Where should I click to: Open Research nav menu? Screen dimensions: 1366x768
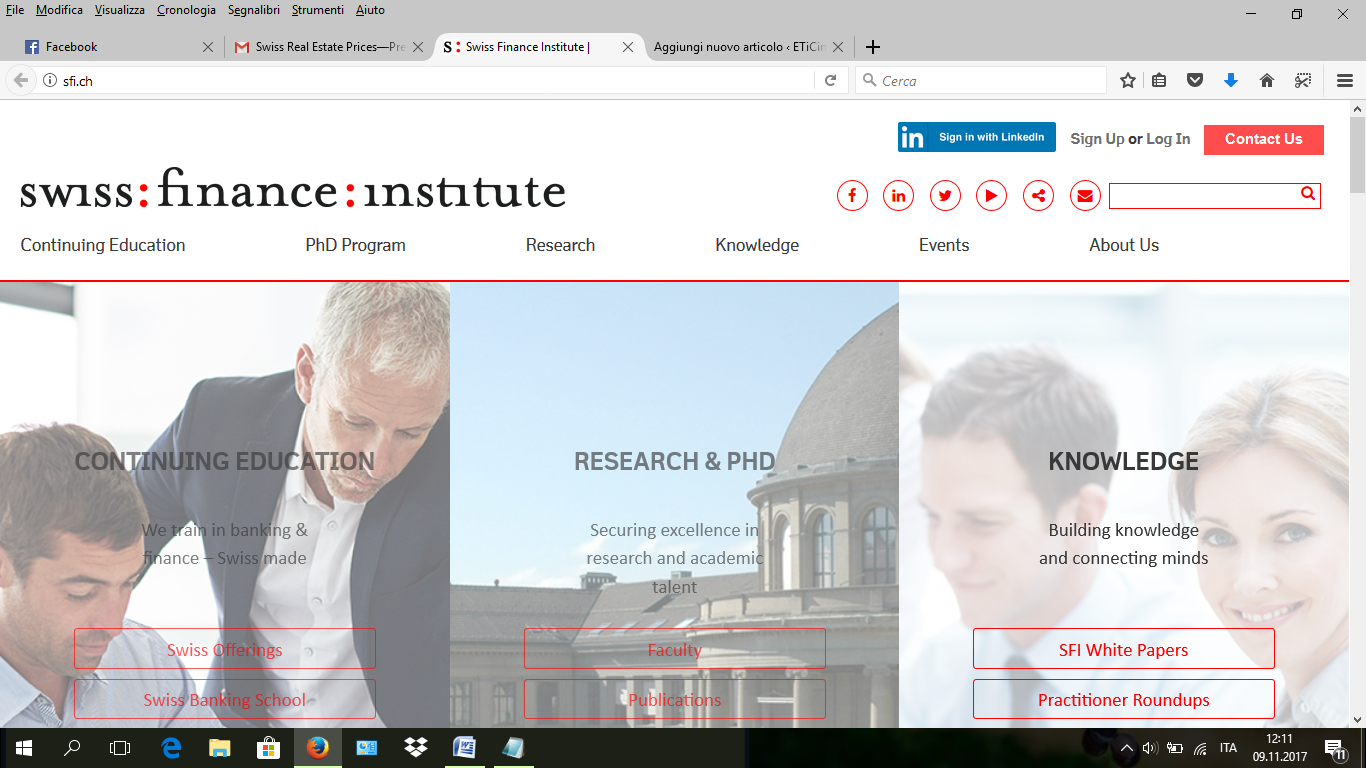coord(560,245)
